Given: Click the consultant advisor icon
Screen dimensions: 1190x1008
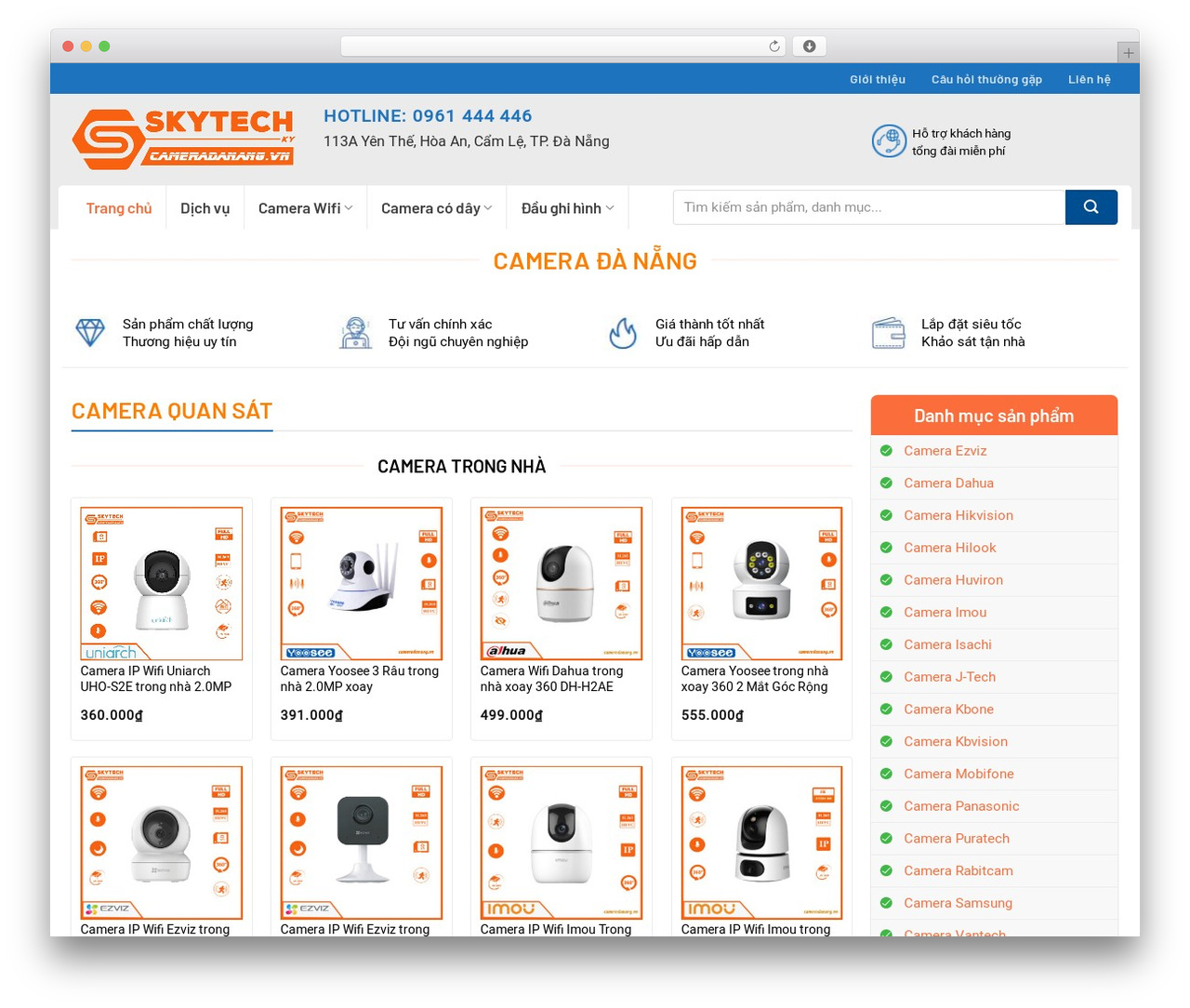Looking at the screenshot, I should 355,332.
